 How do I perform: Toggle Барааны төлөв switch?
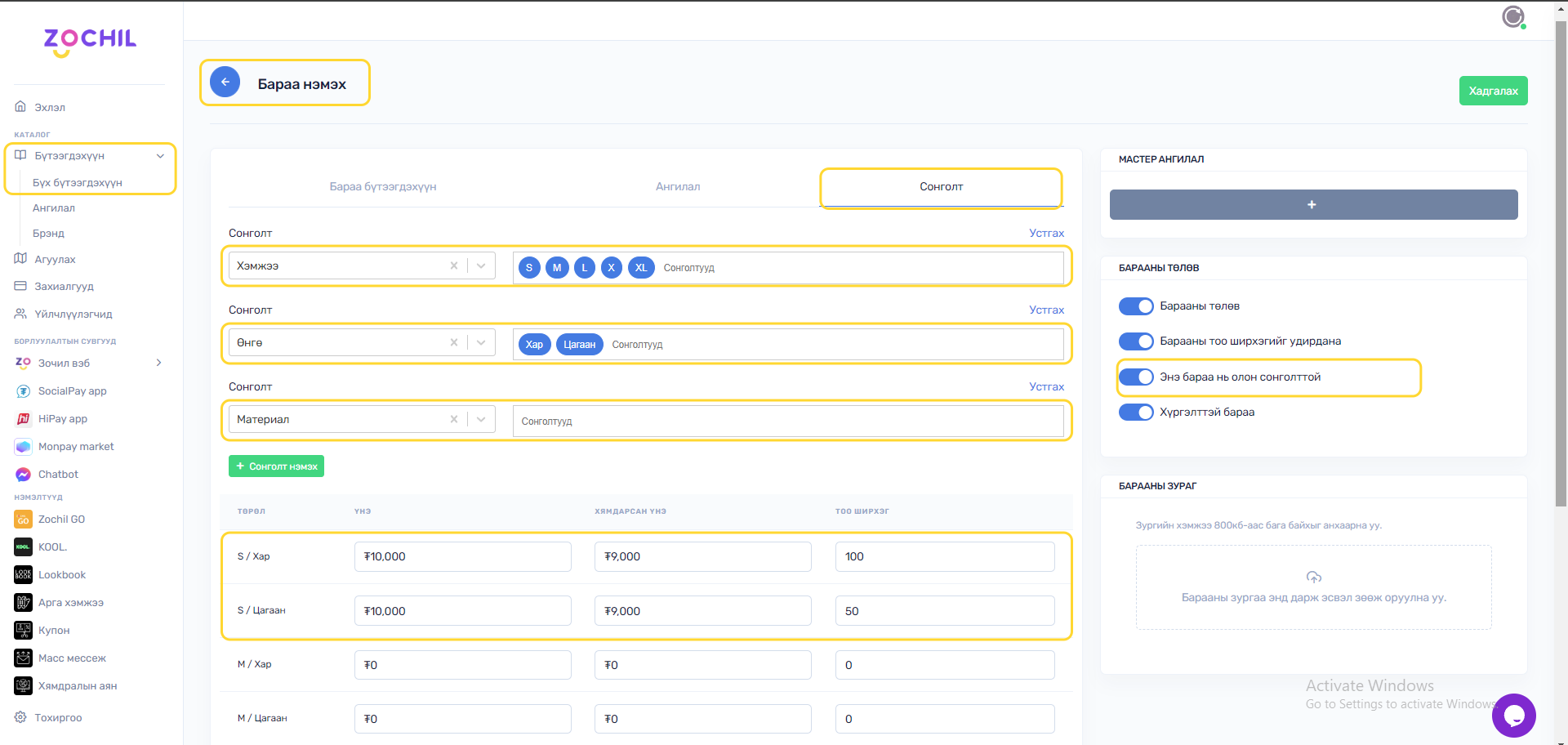[1135, 306]
